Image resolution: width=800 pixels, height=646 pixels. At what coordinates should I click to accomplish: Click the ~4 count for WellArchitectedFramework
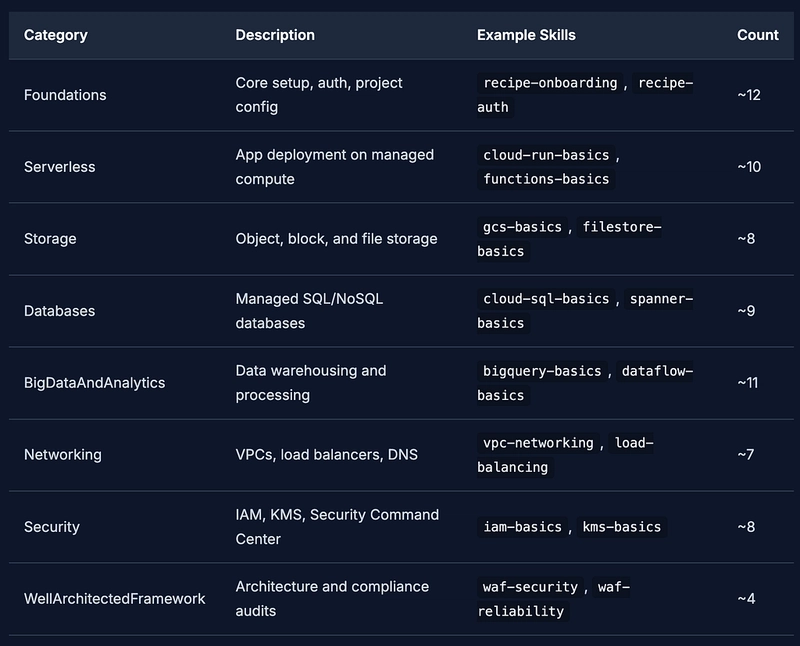coord(746,599)
